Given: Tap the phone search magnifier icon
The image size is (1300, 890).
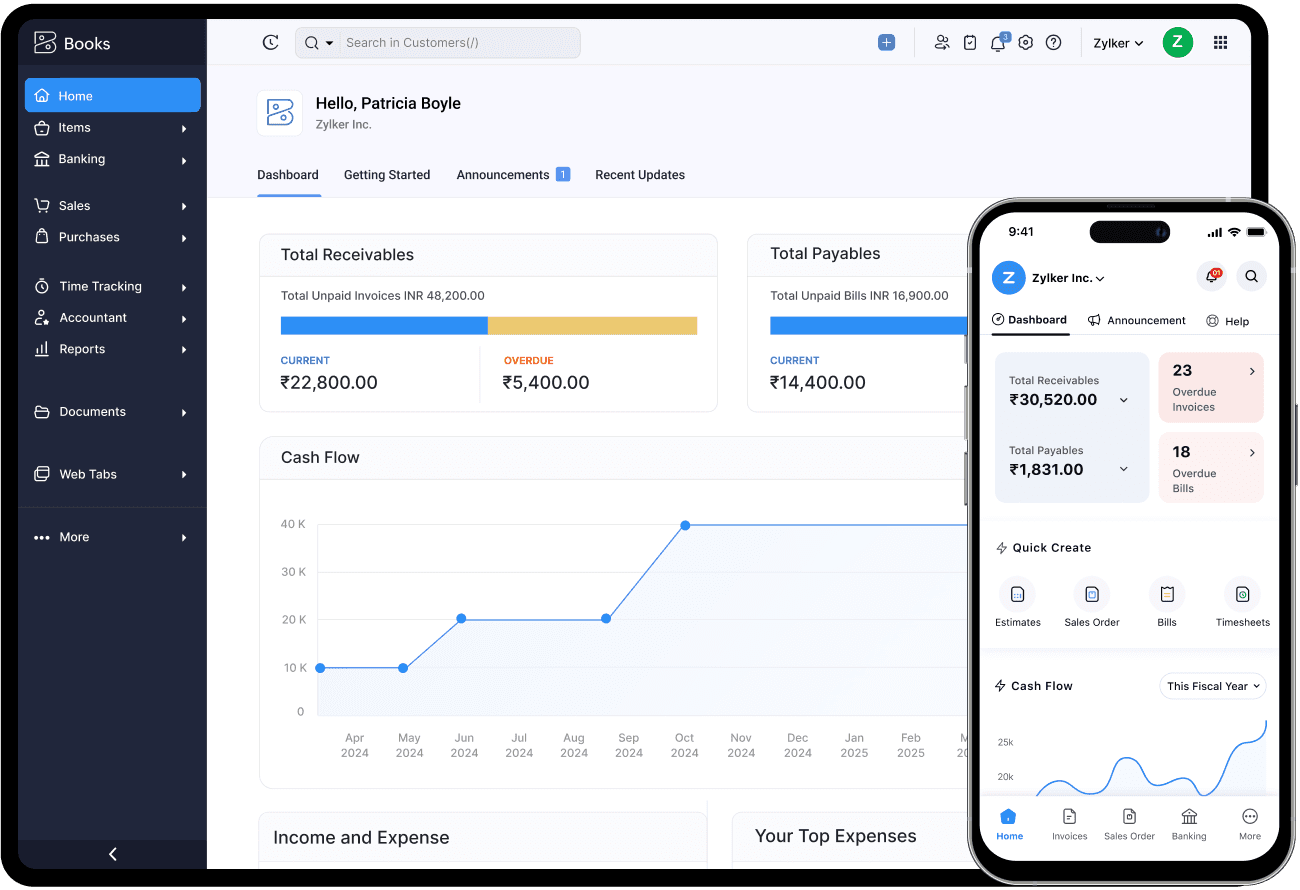Looking at the screenshot, I should [1252, 277].
